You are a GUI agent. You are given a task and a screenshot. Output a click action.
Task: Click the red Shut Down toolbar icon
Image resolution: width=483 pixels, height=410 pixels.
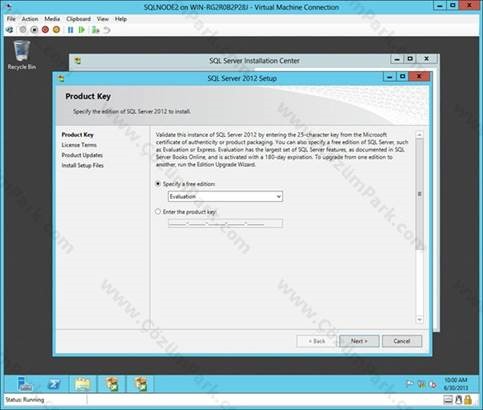pos(45,30)
